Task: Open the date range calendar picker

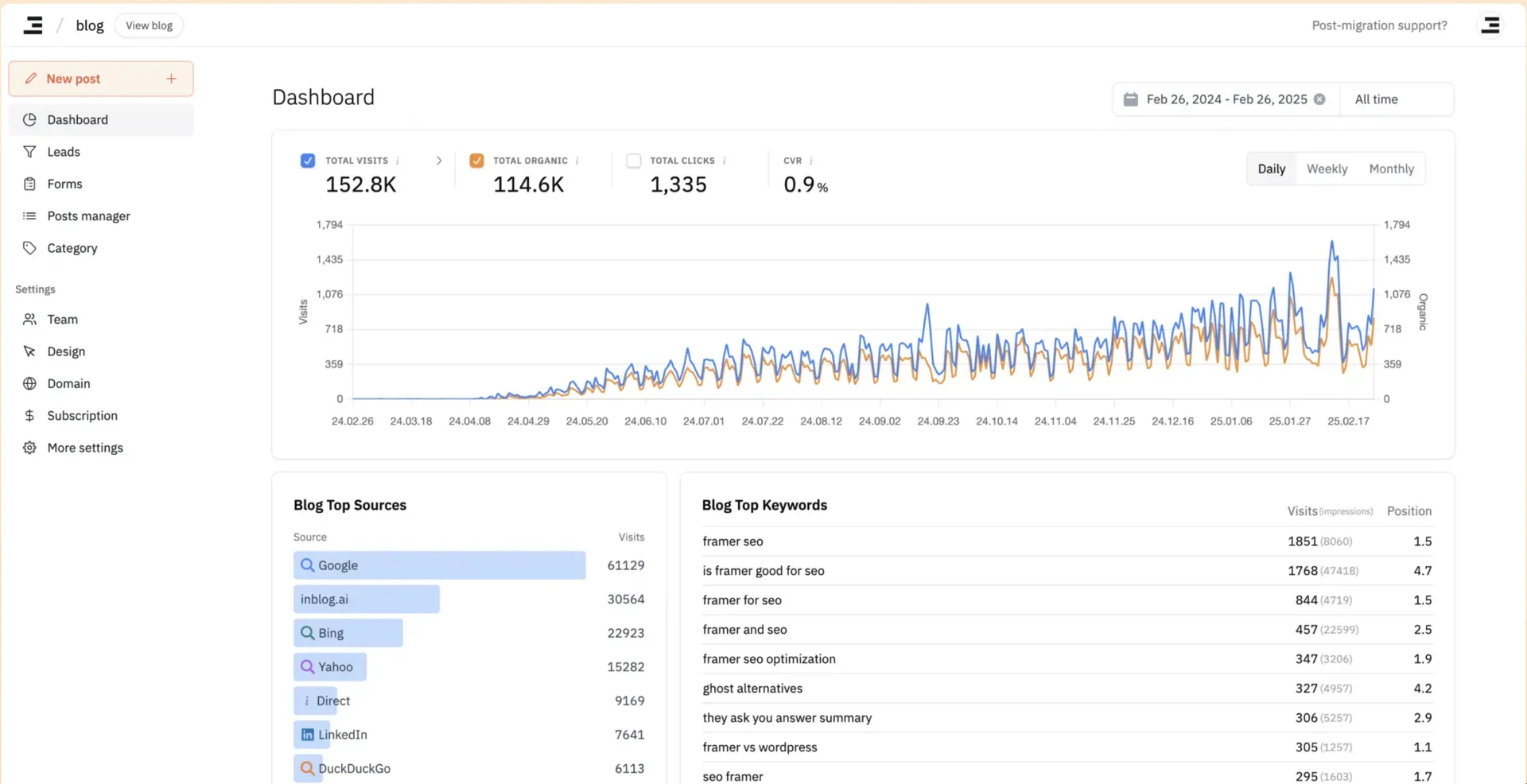Action: [x=1130, y=99]
